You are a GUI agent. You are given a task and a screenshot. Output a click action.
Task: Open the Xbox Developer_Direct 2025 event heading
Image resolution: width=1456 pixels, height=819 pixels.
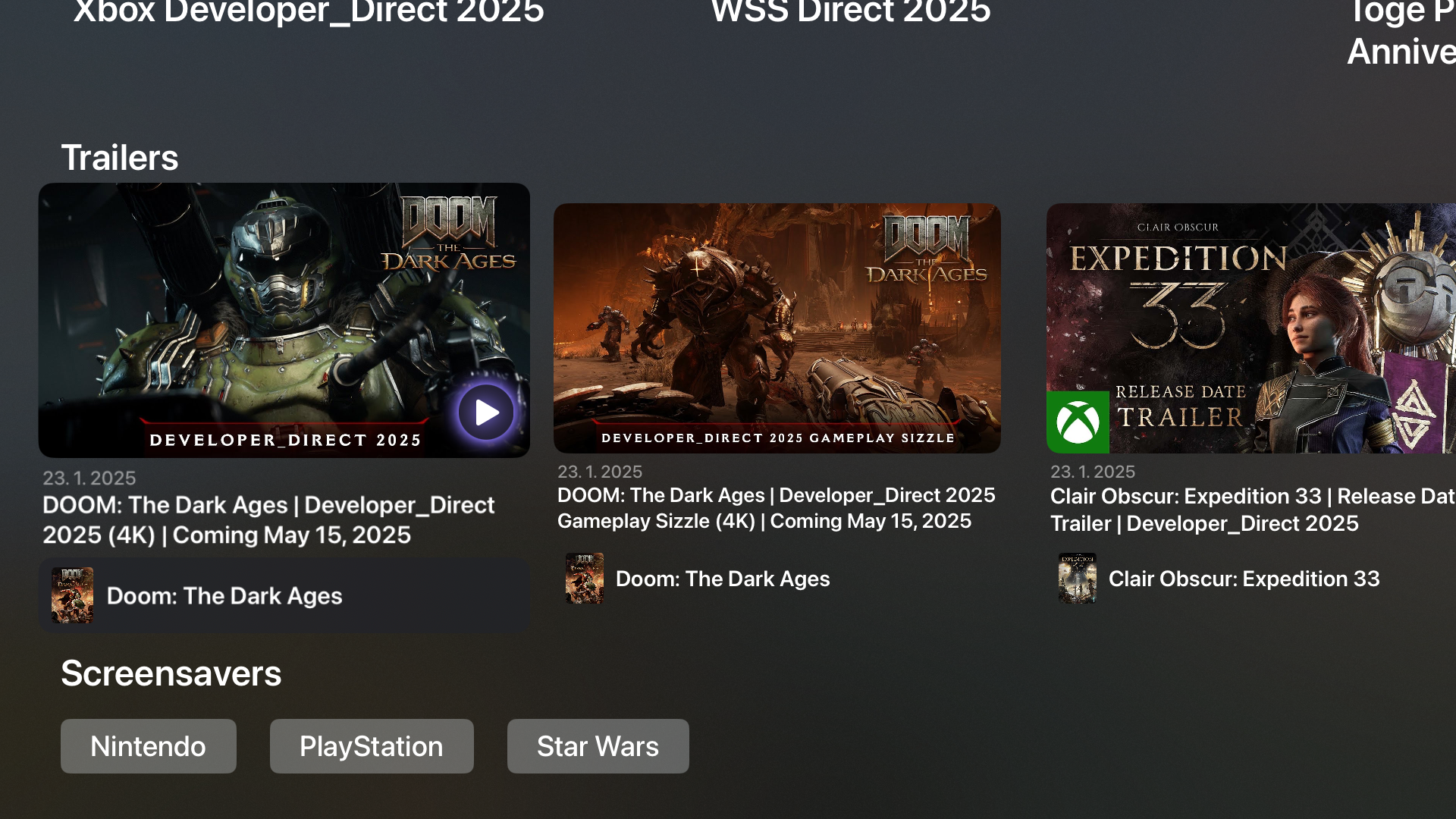click(309, 12)
